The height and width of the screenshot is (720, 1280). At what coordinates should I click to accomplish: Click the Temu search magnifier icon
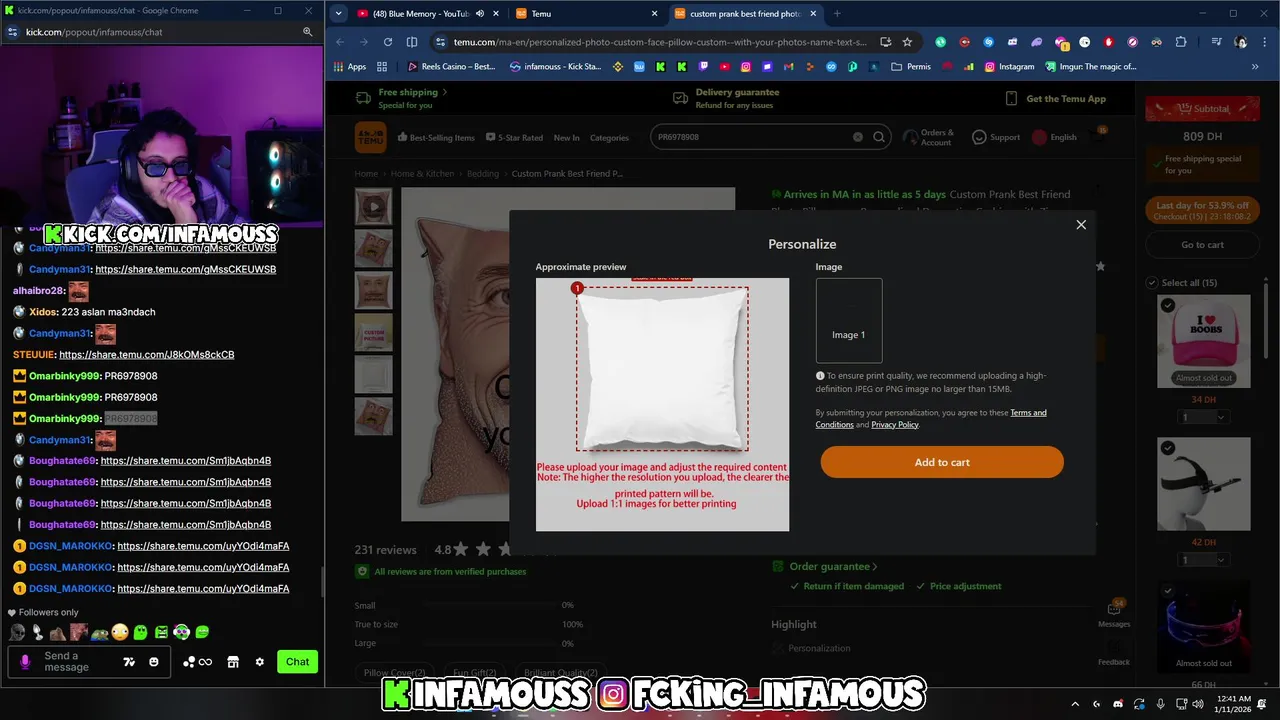pos(879,137)
